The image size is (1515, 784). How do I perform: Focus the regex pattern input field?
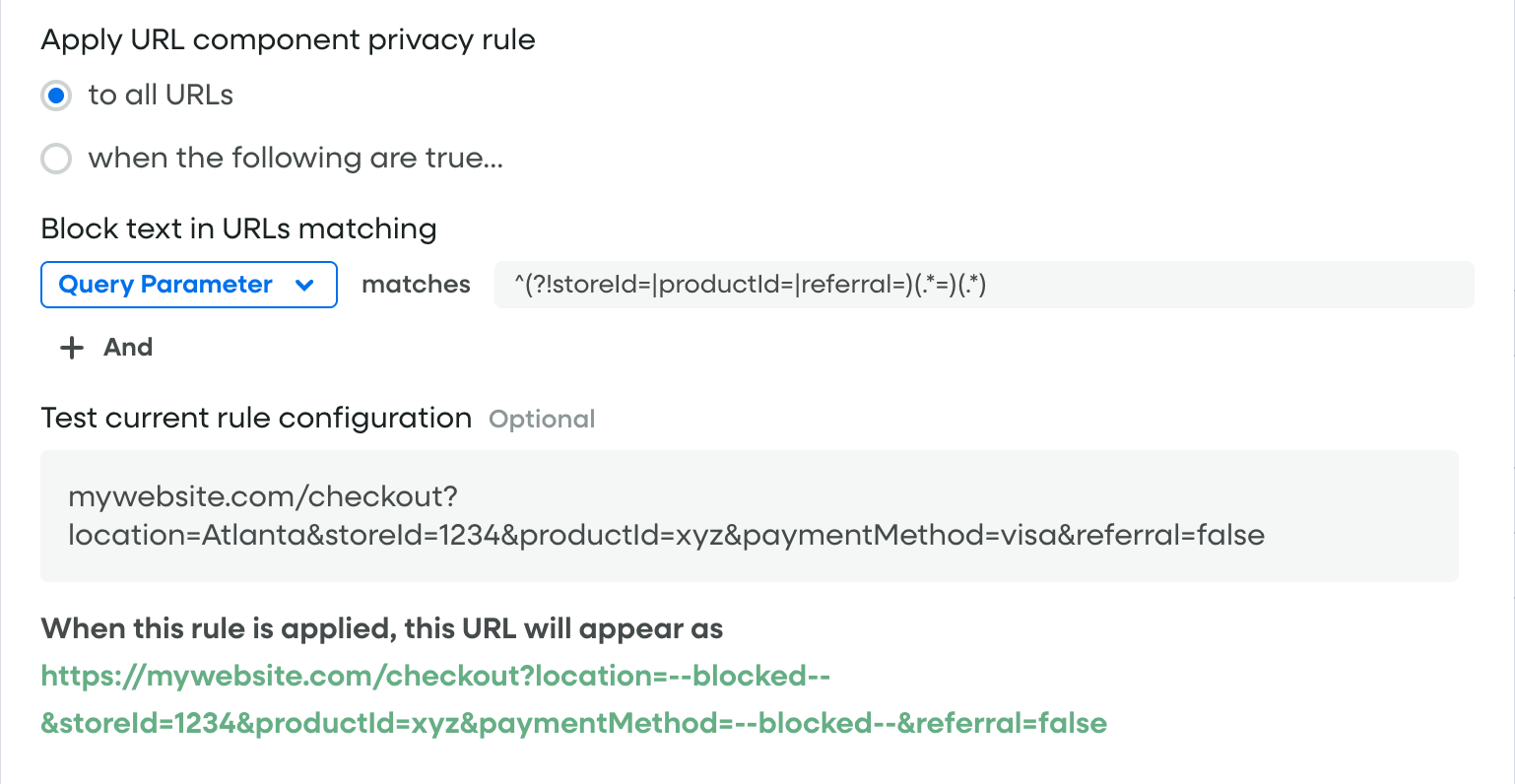983,285
